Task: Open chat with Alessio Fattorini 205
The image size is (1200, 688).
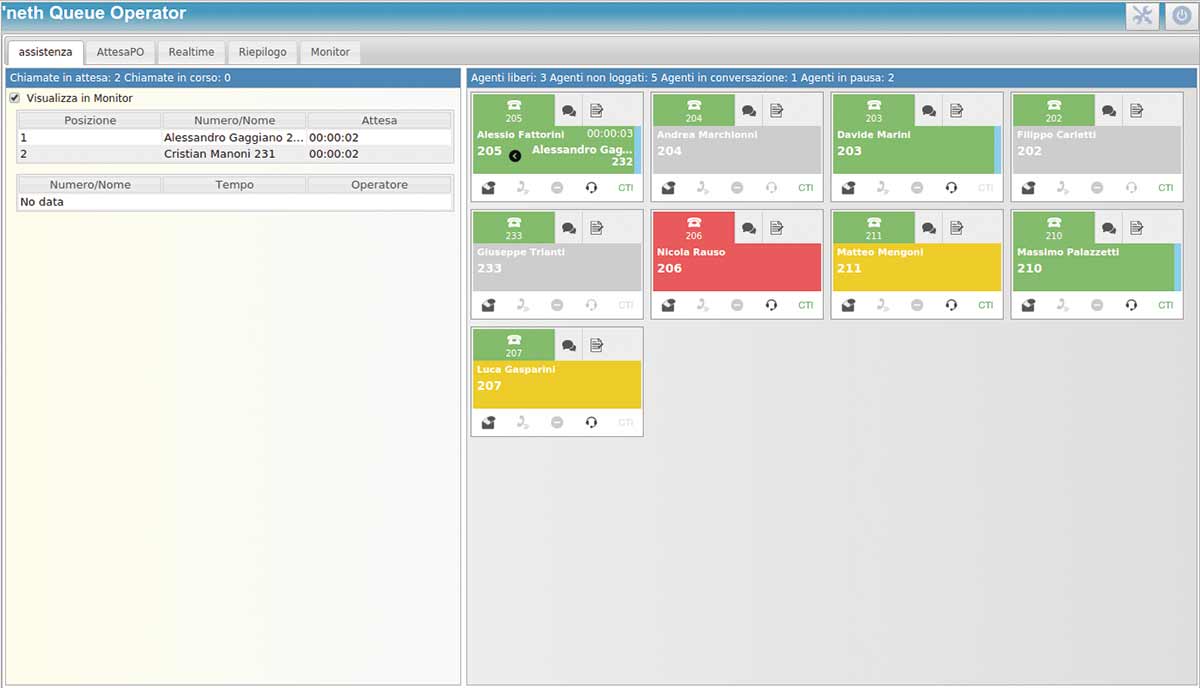Action: 568,110
